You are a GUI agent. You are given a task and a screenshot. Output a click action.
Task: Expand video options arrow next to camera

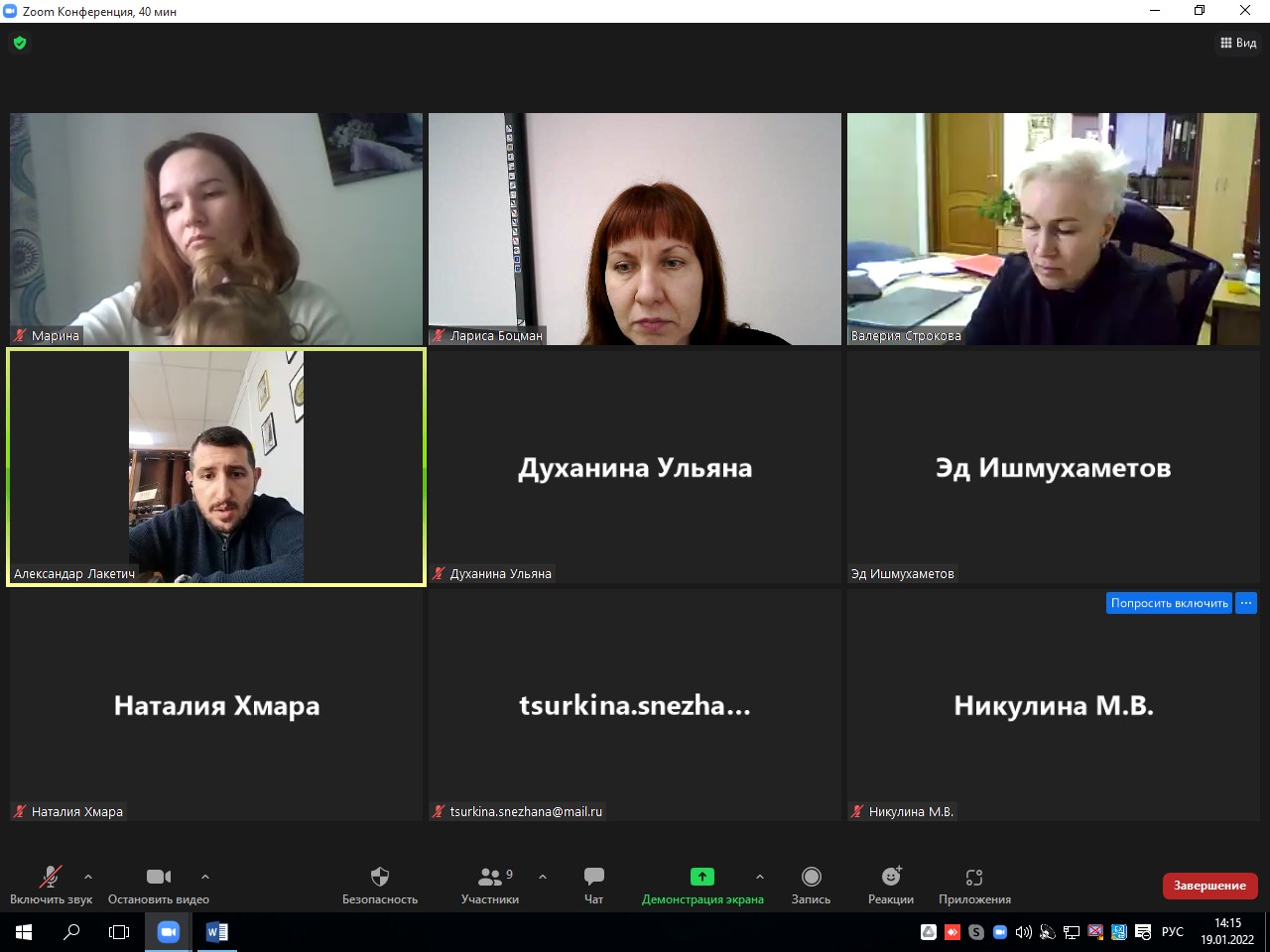pyautogui.click(x=205, y=877)
